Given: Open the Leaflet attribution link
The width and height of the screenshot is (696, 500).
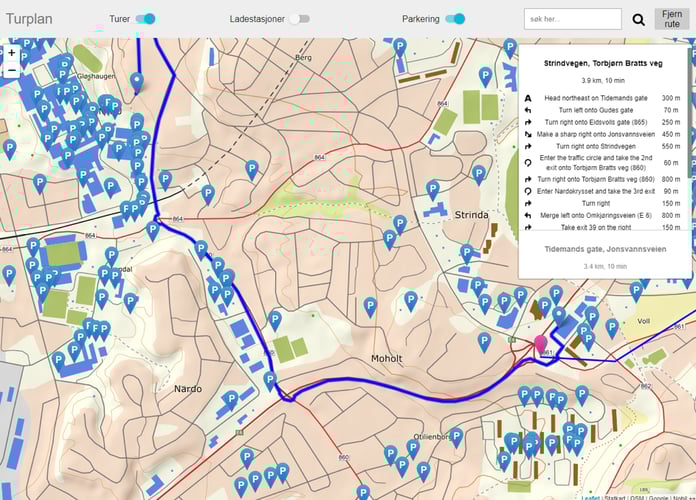Looking at the screenshot, I should click(590, 496).
